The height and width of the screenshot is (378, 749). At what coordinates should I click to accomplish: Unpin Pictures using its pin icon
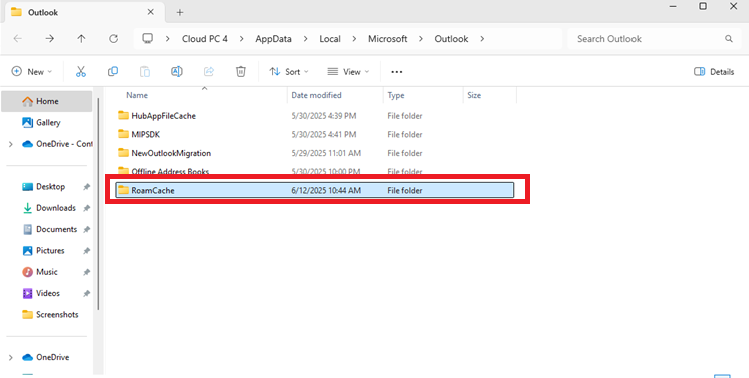click(x=86, y=251)
